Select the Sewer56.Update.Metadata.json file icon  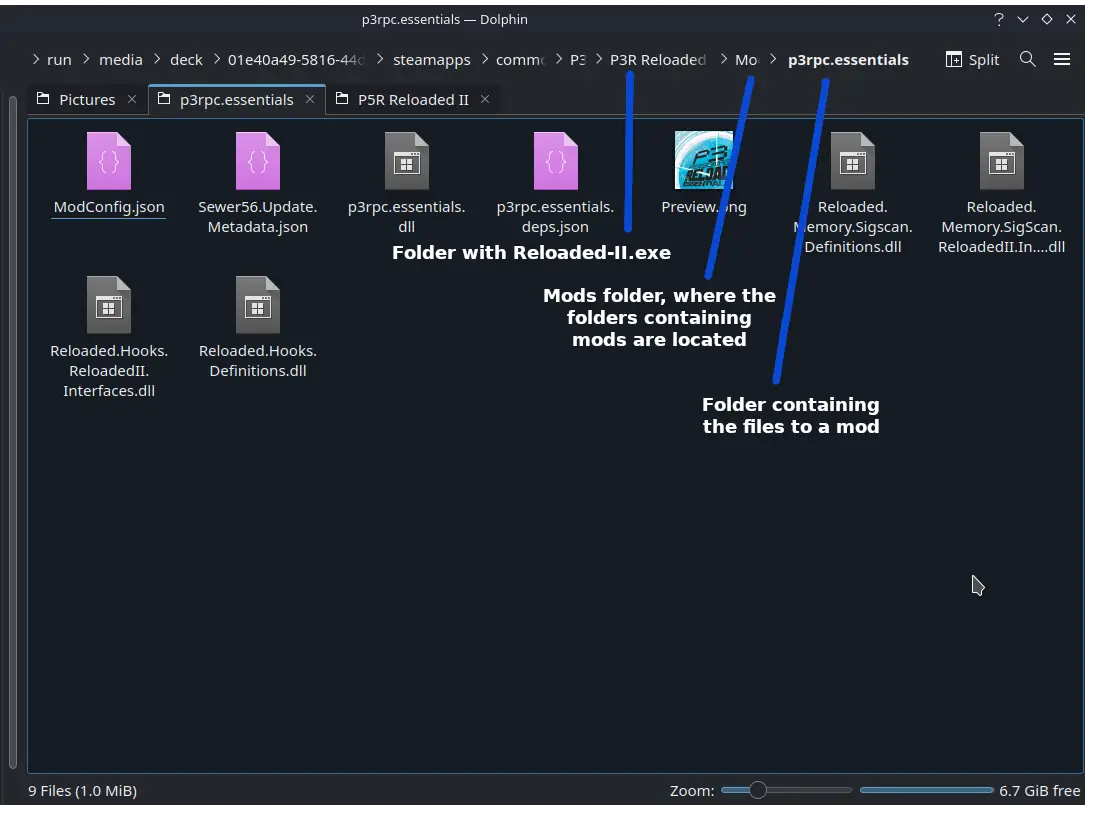click(257, 161)
